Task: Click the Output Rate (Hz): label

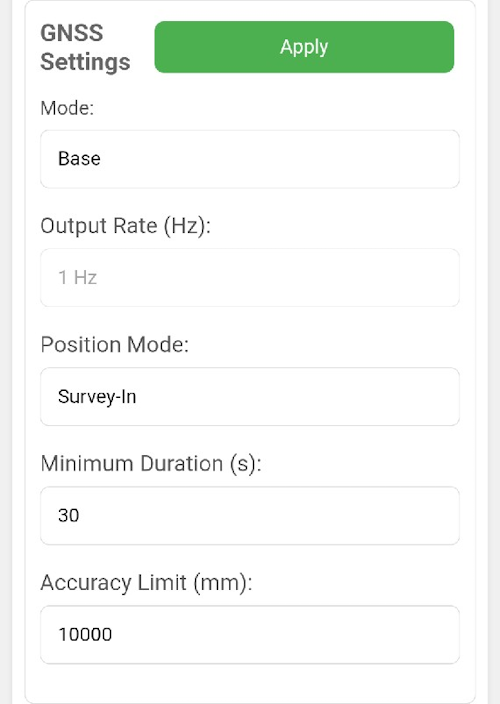Action: click(126, 226)
